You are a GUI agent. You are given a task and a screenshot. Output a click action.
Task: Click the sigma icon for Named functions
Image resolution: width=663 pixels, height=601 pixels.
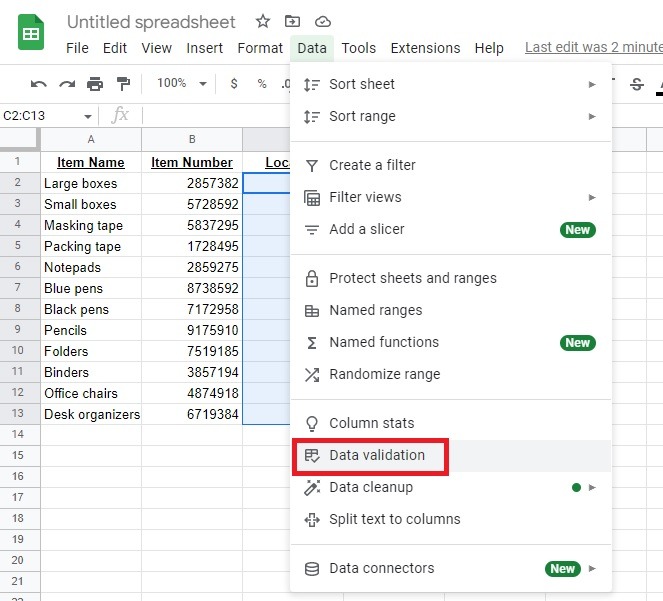point(312,343)
